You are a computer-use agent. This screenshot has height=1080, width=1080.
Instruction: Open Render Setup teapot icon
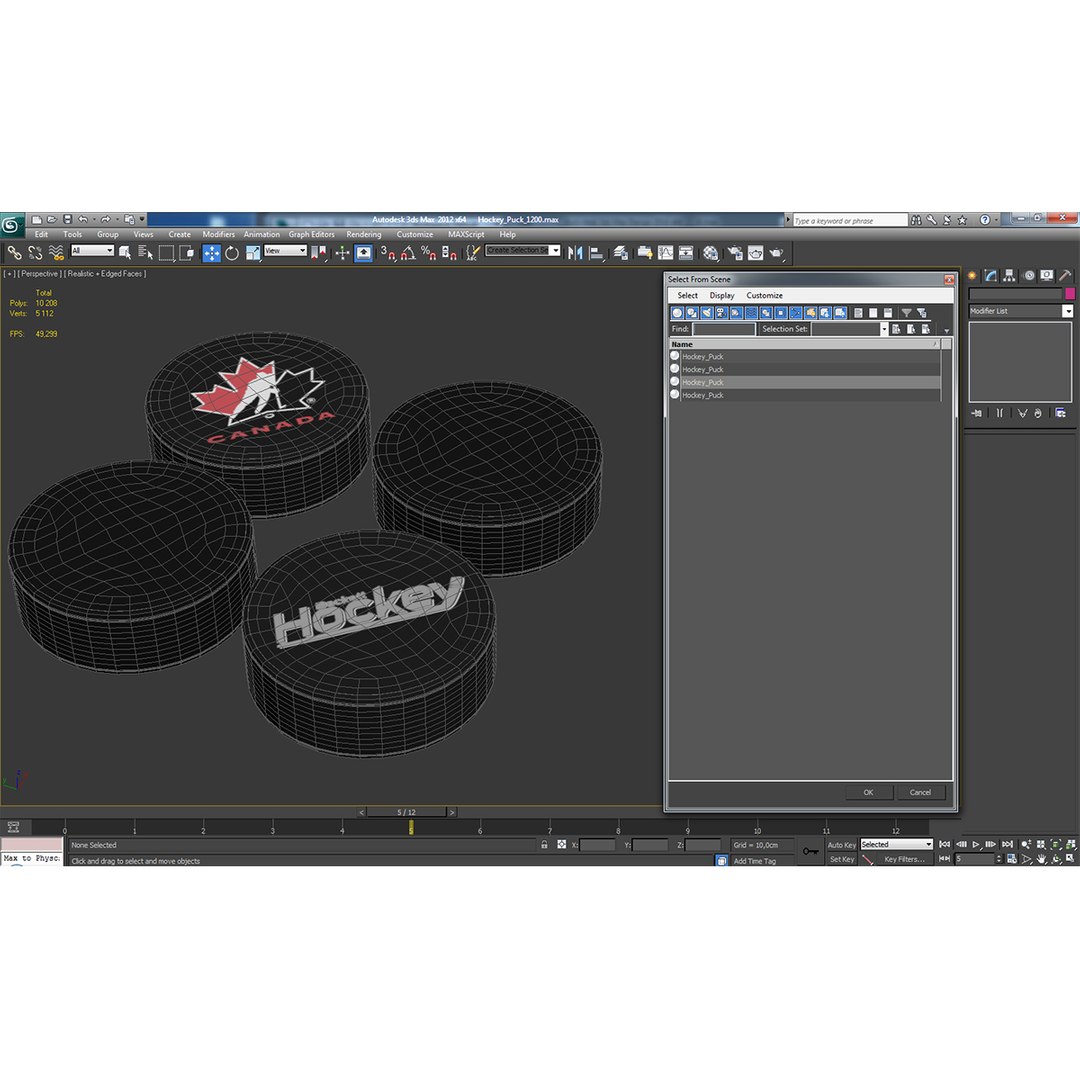(735, 253)
